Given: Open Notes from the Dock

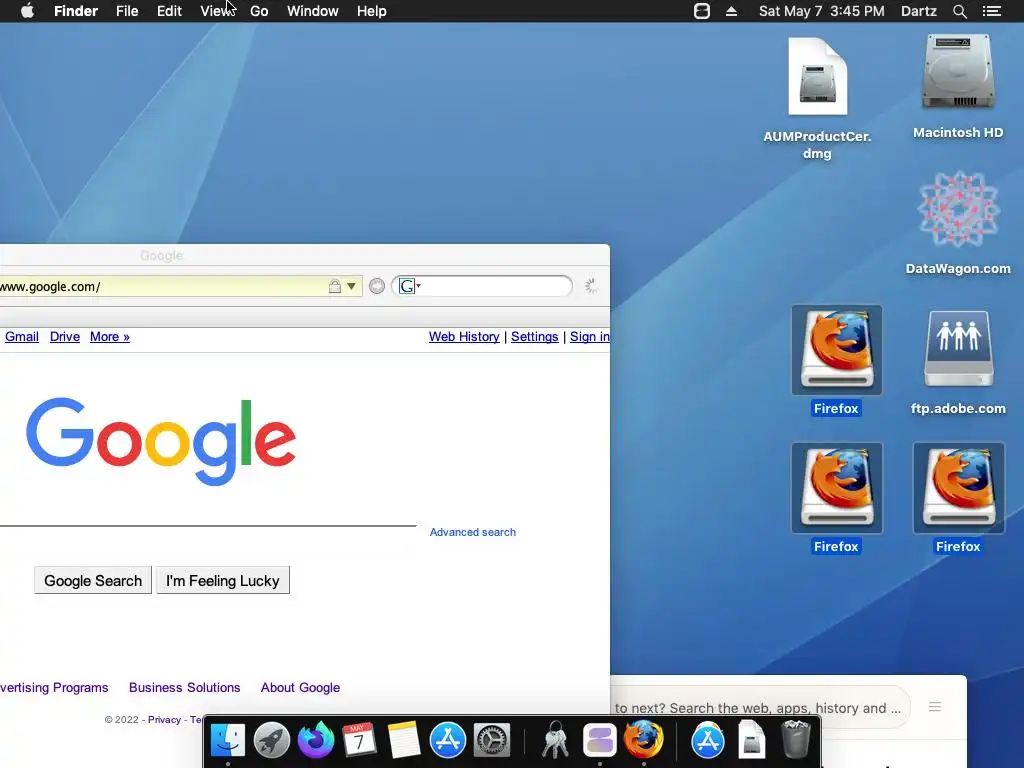Looking at the screenshot, I should click(404, 740).
